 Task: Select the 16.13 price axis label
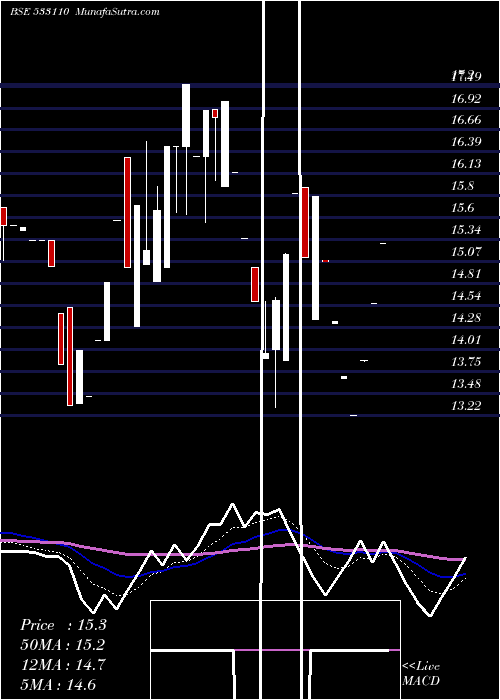click(x=466, y=164)
